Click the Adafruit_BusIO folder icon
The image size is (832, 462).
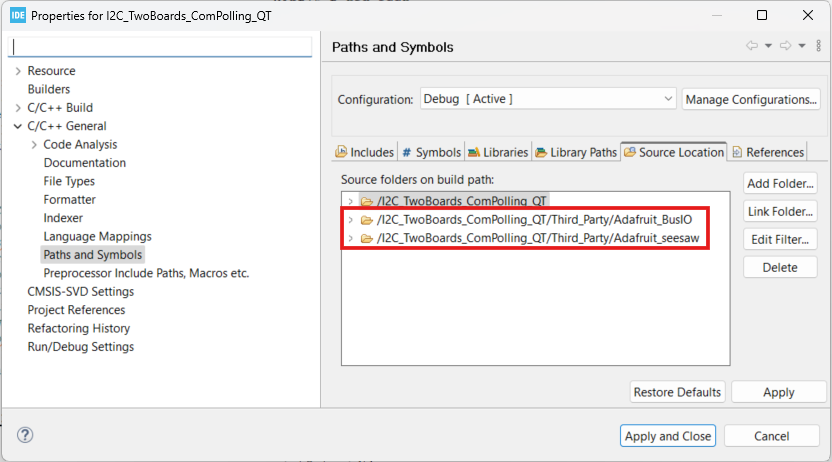(x=367, y=220)
